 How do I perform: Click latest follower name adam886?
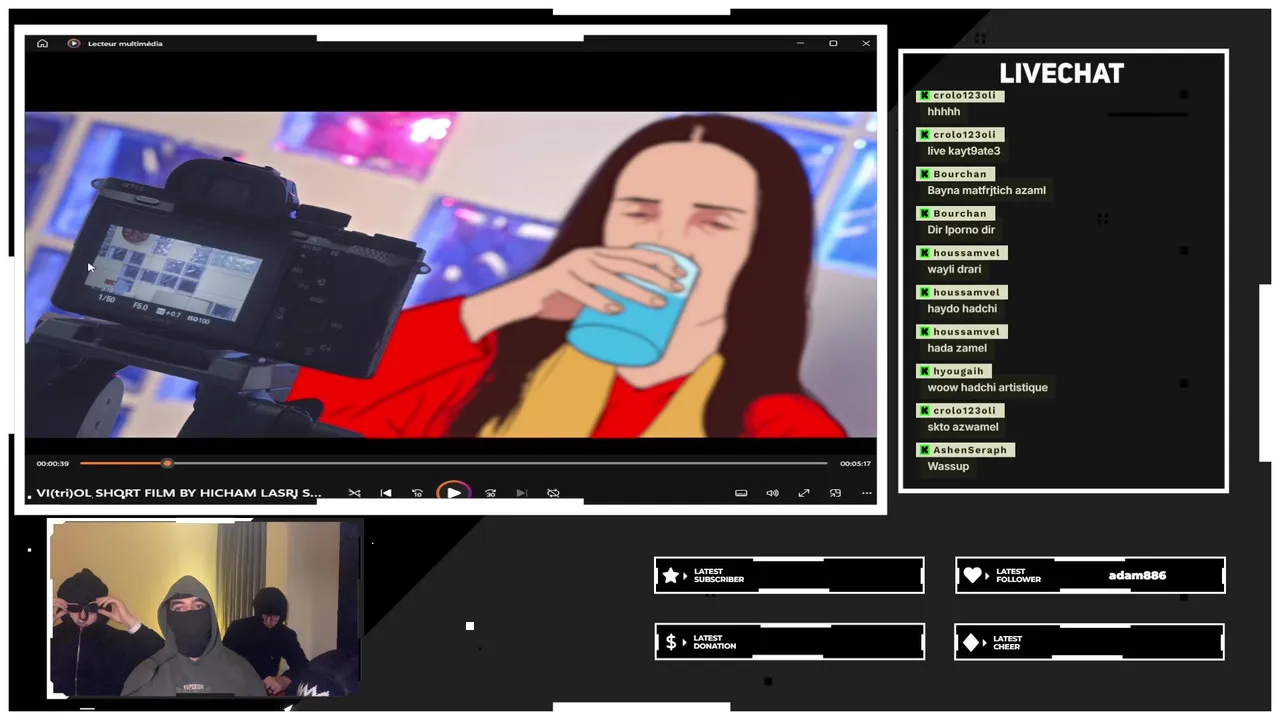click(x=1137, y=575)
